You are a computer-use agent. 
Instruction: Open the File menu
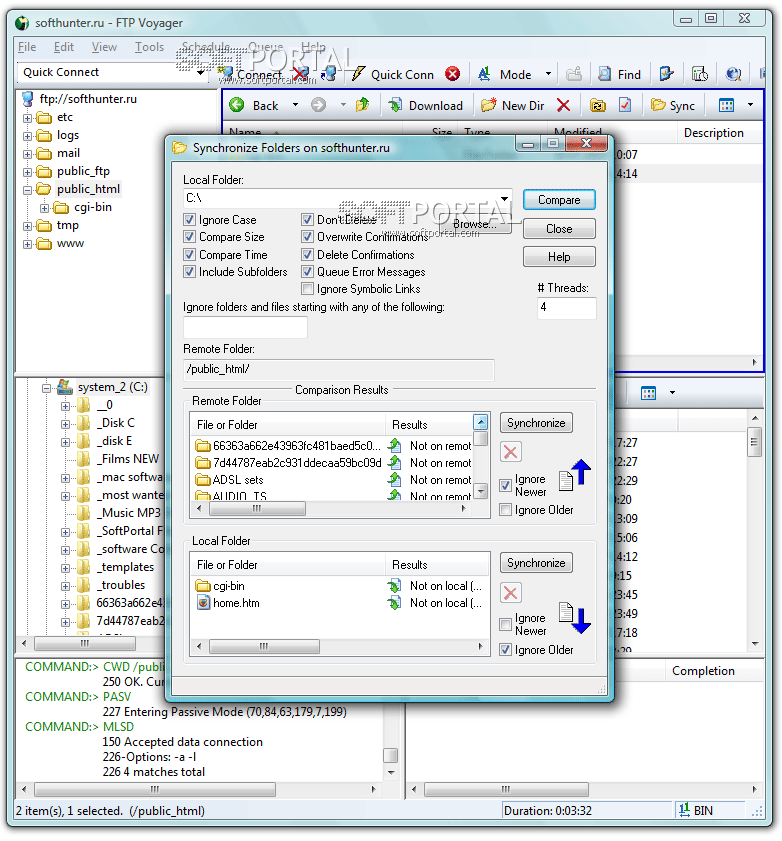(27, 47)
